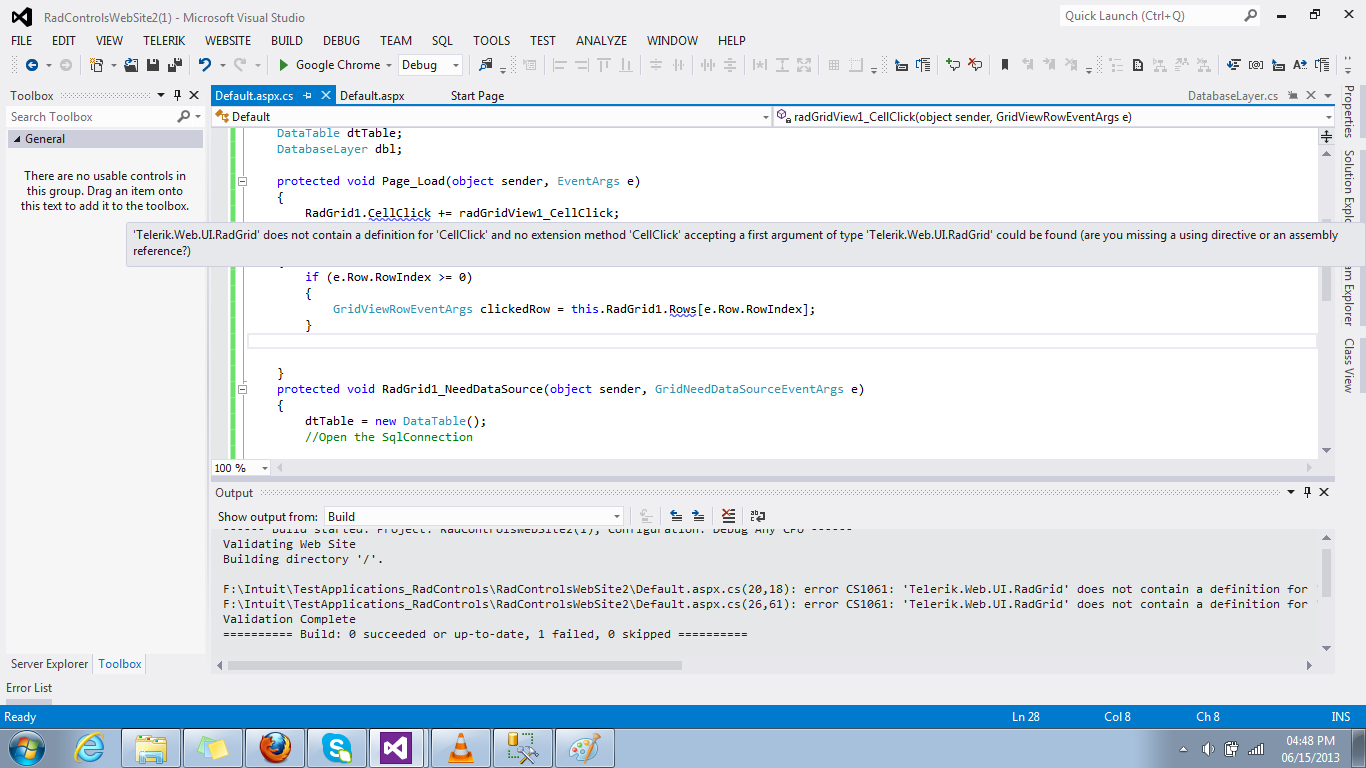
Task: Toggle bookmark using the bookmark icon
Action: 1005,65
